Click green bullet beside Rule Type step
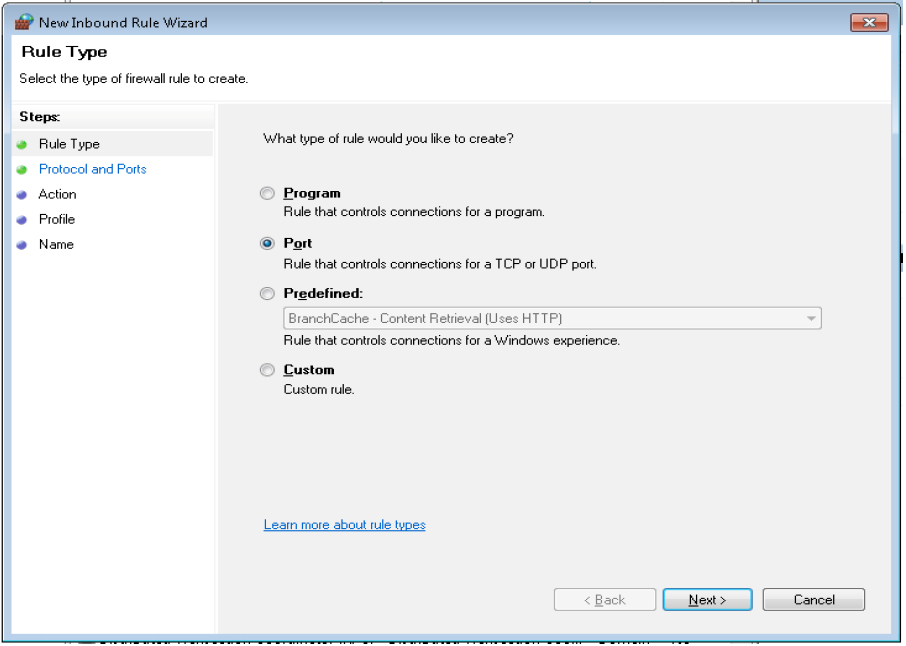Viewport: 906px width, 646px height. click(x=22, y=145)
